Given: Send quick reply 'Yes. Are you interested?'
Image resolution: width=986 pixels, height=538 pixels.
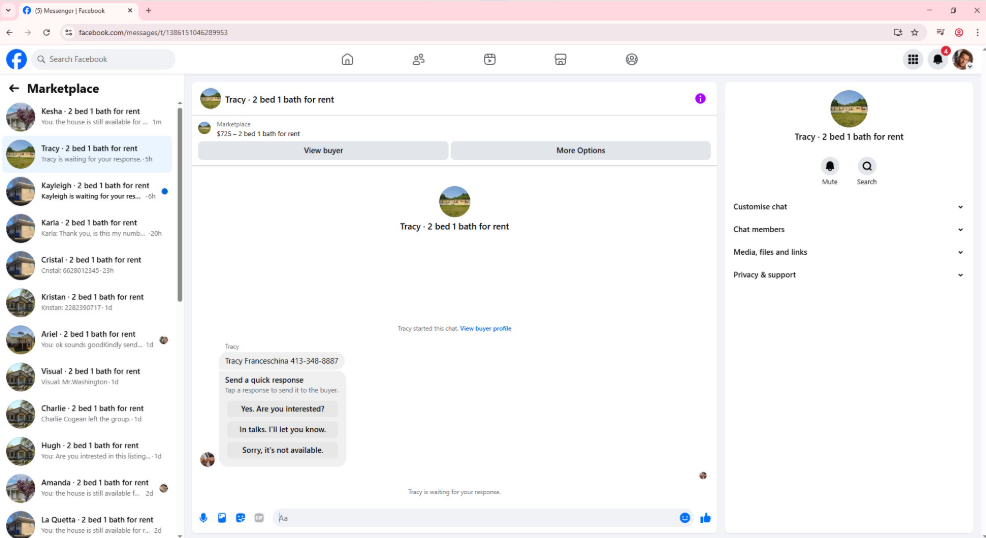Looking at the screenshot, I should click(x=282, y=409).
